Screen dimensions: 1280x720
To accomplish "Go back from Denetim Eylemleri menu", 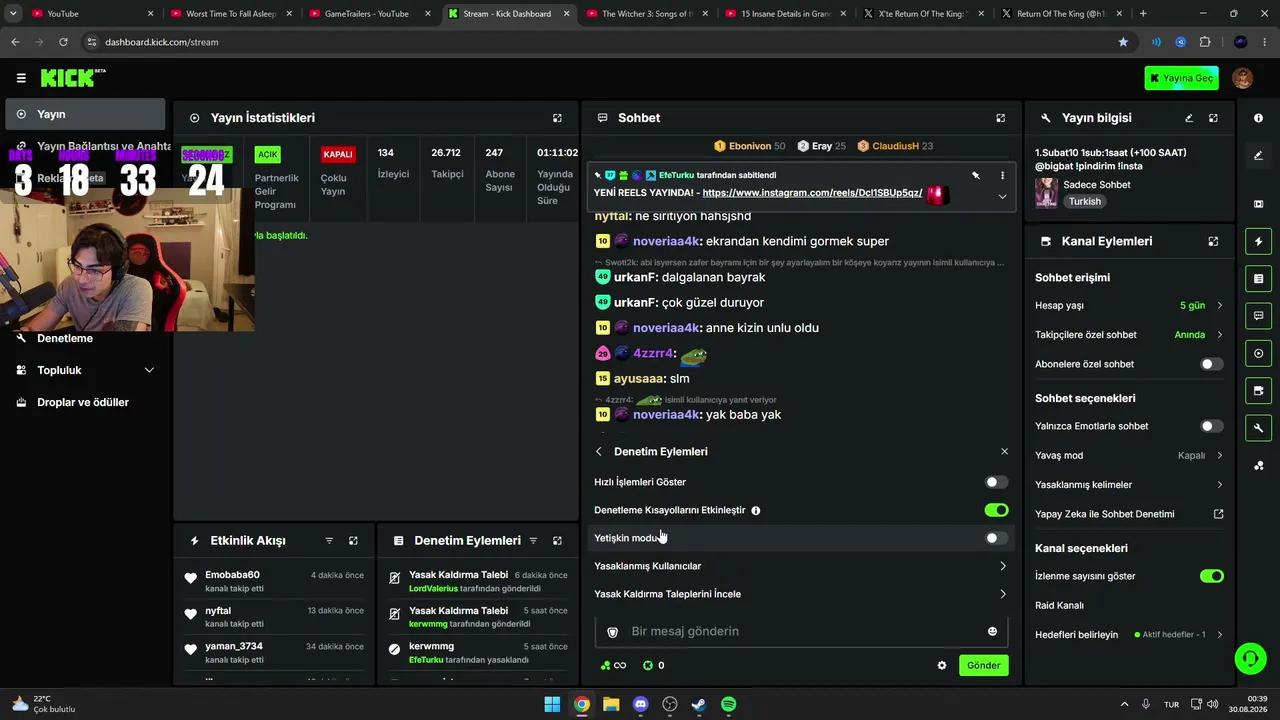I will click(599, 452).
